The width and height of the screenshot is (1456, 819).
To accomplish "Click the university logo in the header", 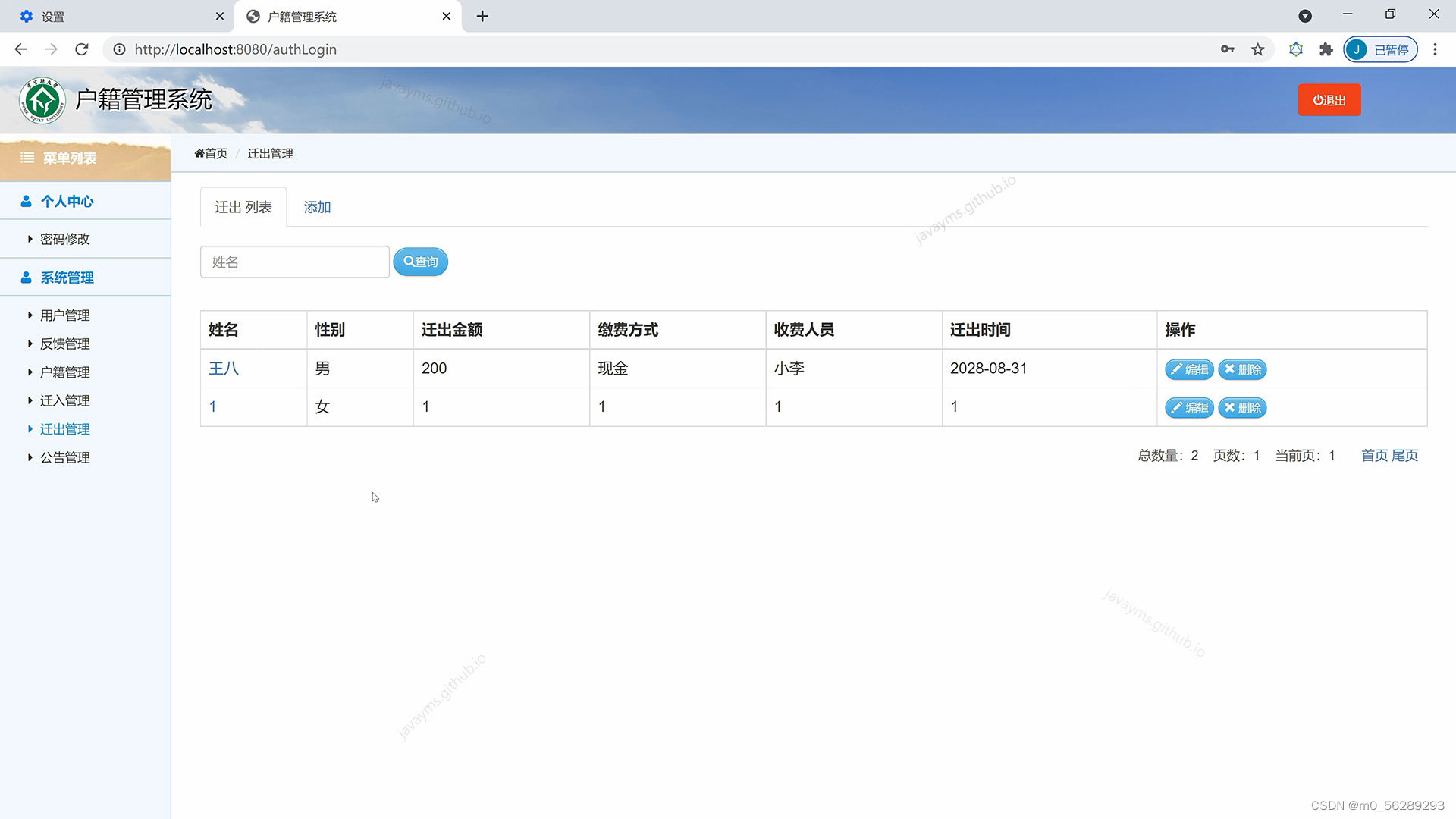I will click(42, 100).
